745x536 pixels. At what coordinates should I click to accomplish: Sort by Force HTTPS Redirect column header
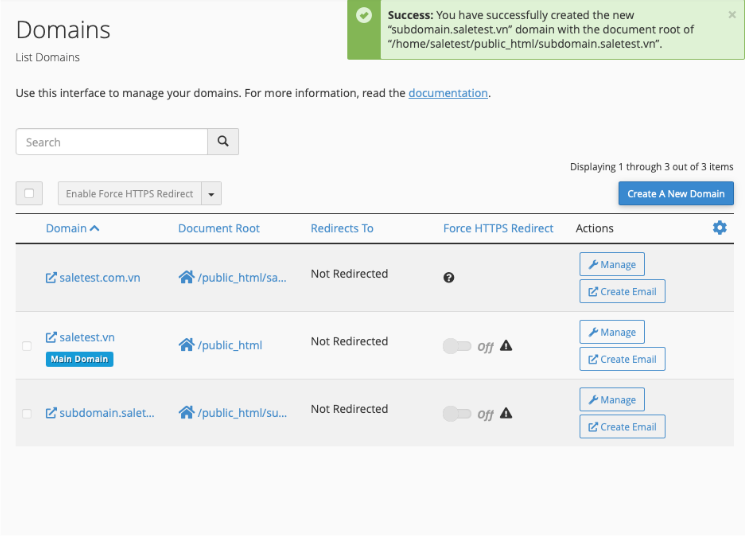point(498,228)
